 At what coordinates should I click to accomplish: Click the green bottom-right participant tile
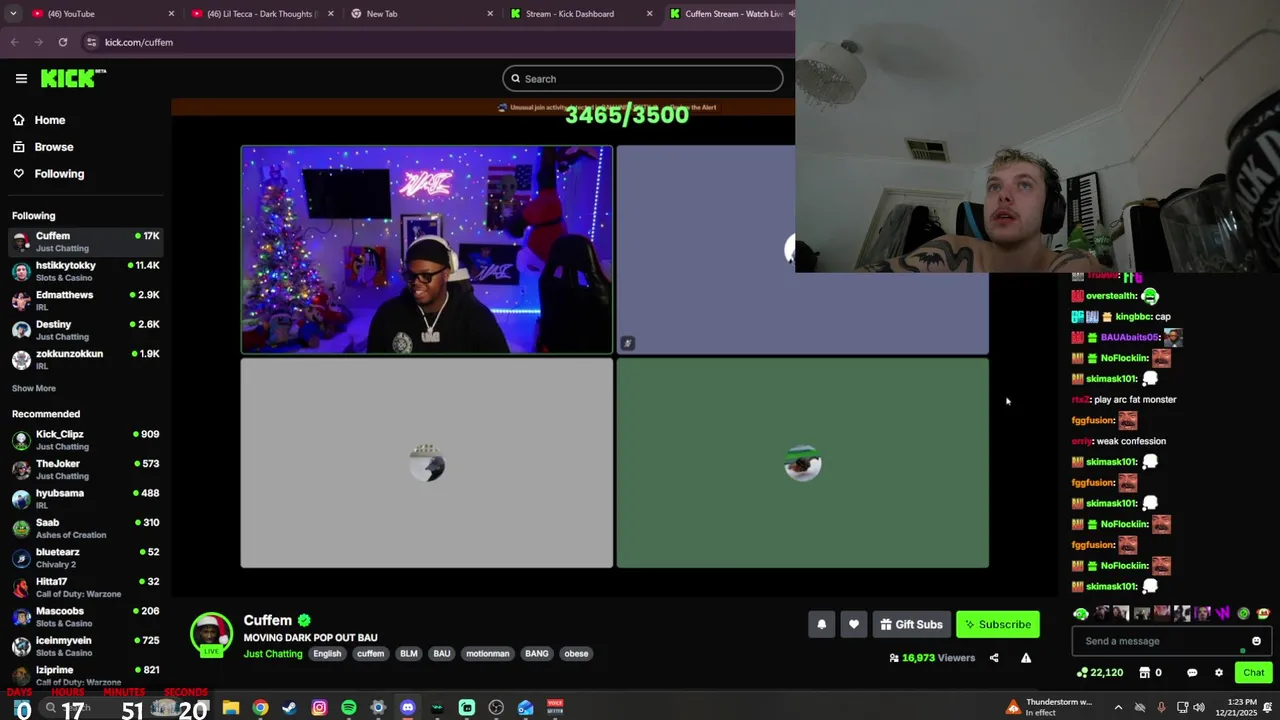(x=803, y=463)
